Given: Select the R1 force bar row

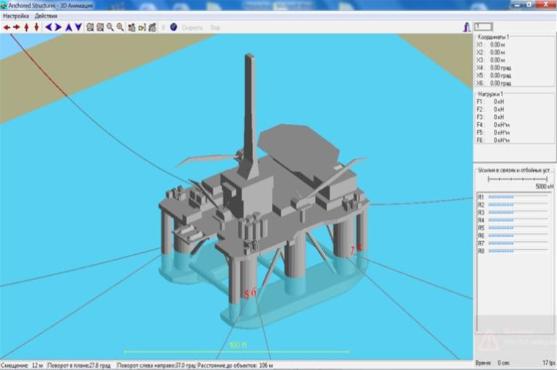Looking at the screenshot, I should [x=513, y=197].
